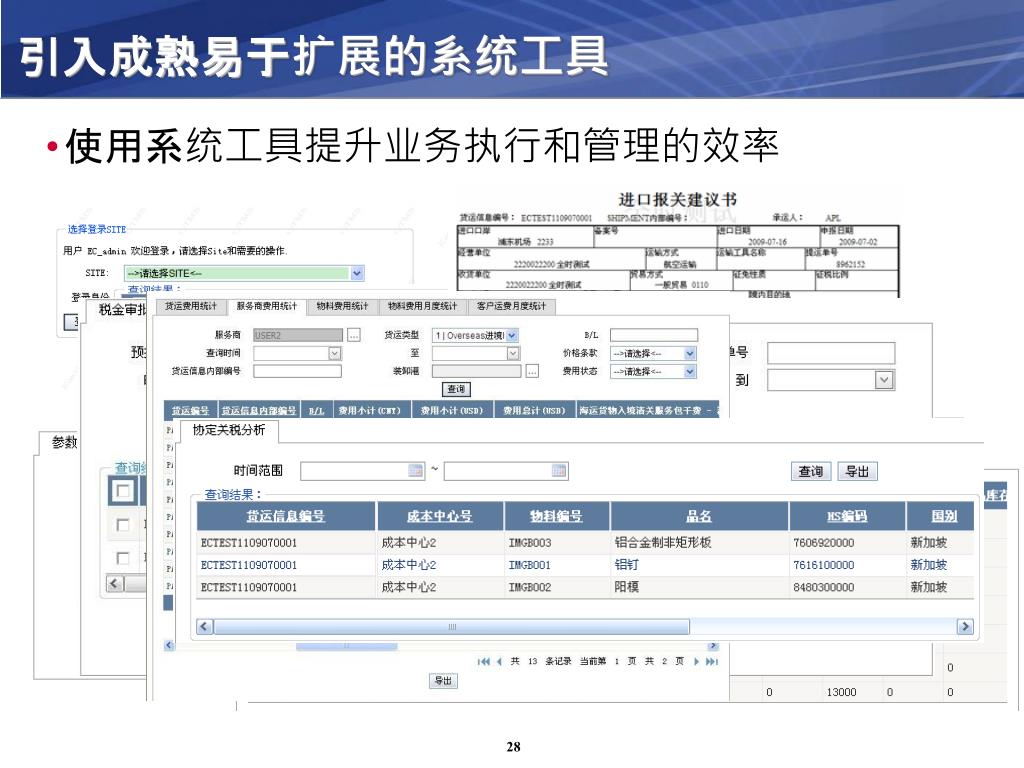The image size is (1024, 768).
Task: Click 查询 button in 服务商费用统计 form
Action: [x=456, y=389]
